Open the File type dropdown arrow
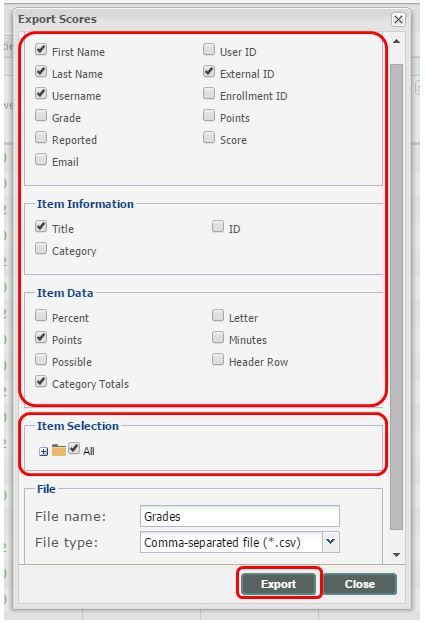The image size is (426, 623). click(331, 542)
